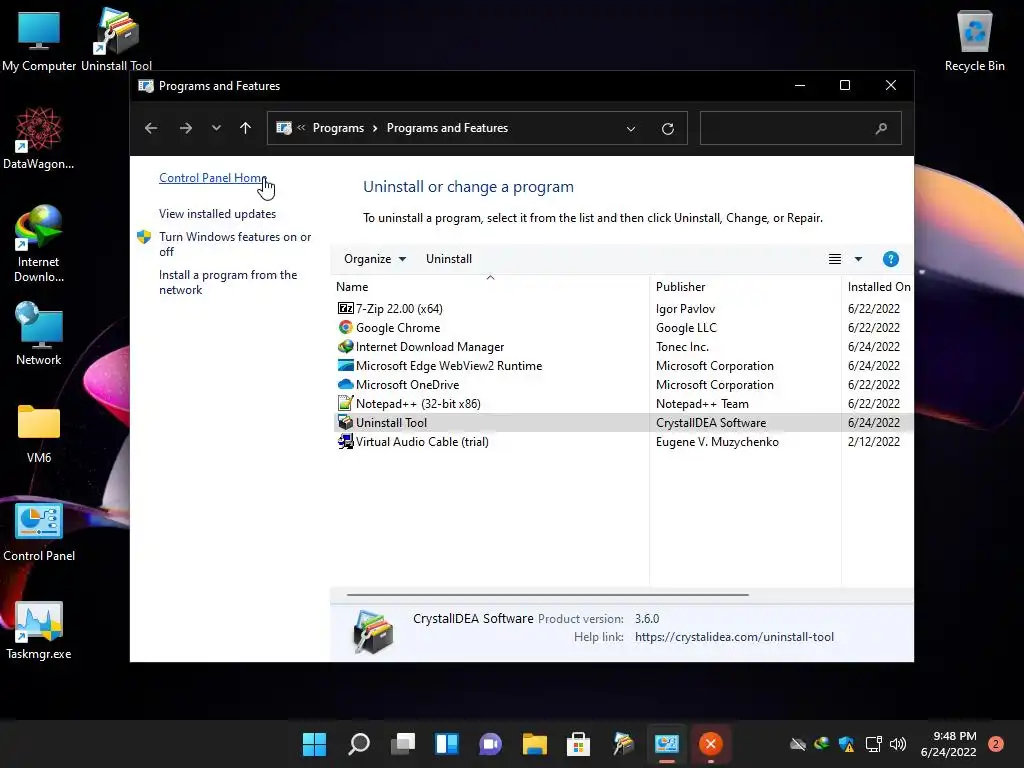Screen dimensions: 1024x768
Task: Expand the address bar history dropdown
Action: click(x=631, y=129)
